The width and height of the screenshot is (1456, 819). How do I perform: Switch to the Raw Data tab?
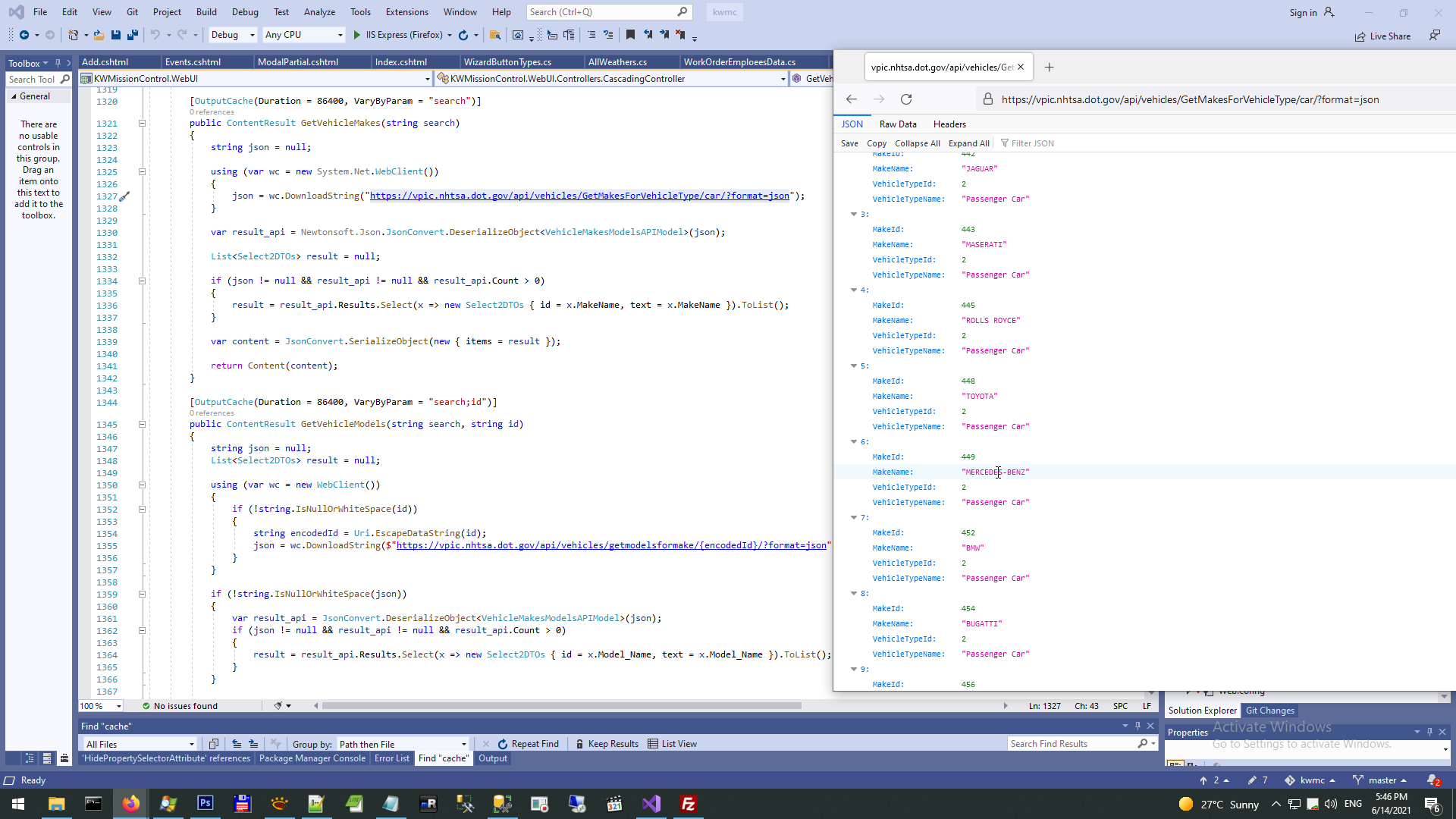898,124
